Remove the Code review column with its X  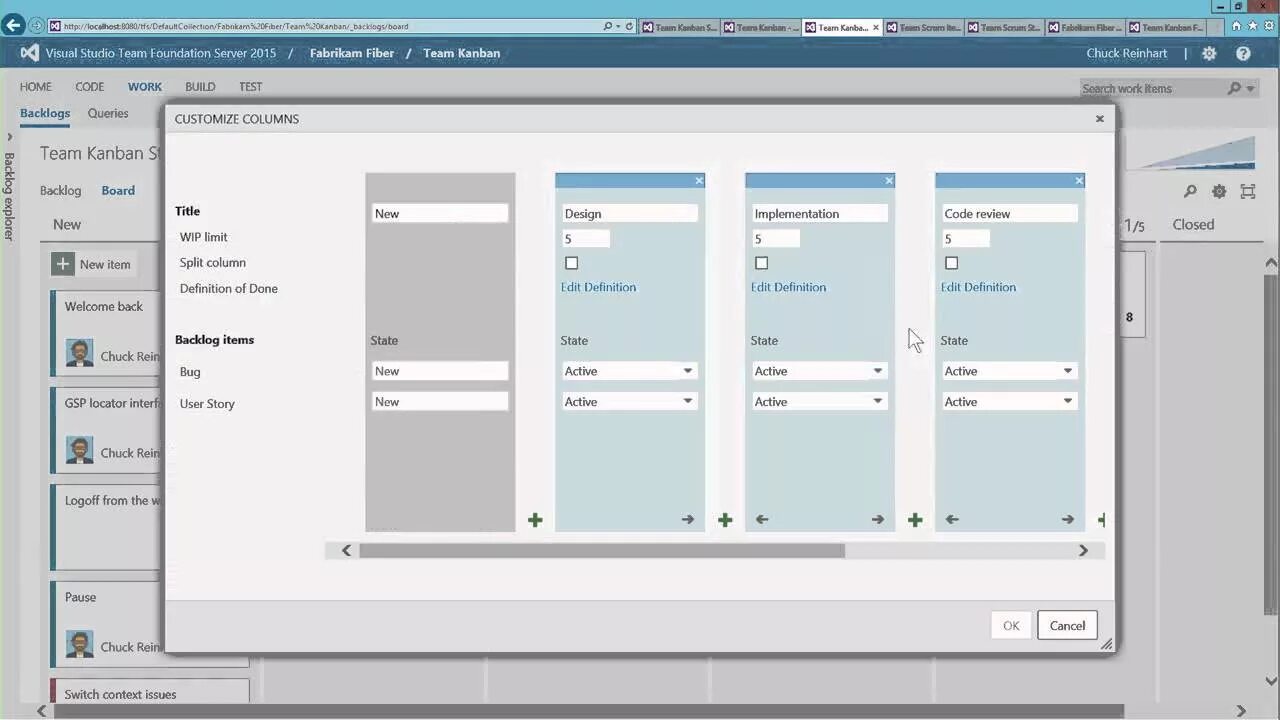[1079, 181]
